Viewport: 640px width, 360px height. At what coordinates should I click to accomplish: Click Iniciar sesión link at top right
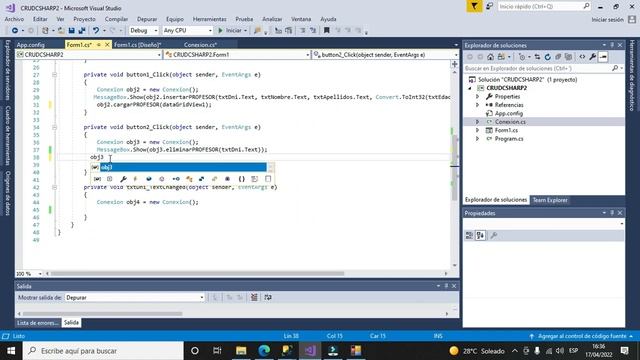607,20
